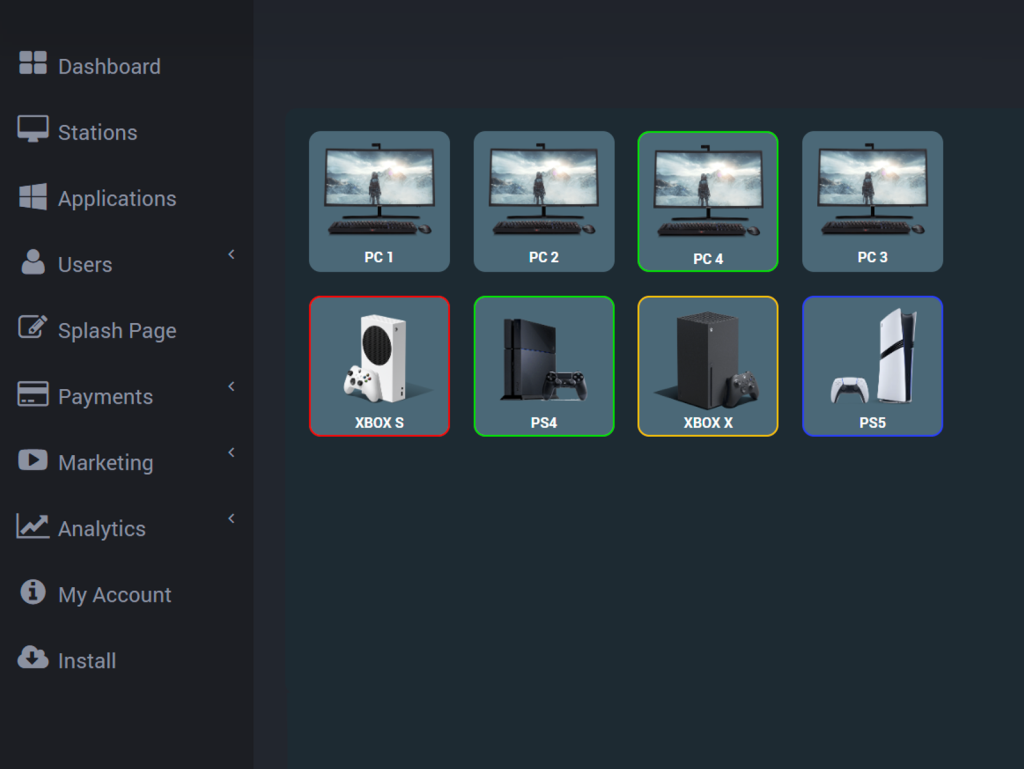1024x769 pixels.
Task: Click the Marketing video play icon
Action: tap(33, 460)
